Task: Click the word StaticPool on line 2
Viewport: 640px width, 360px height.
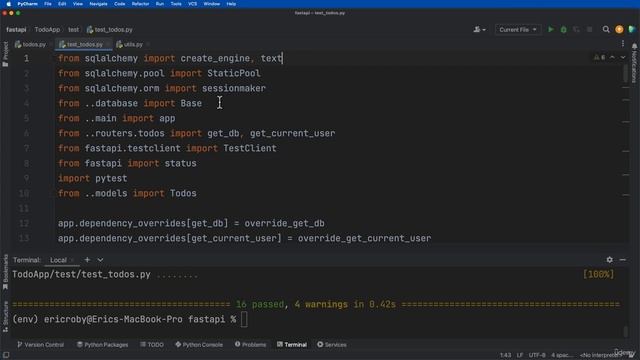Action: 233,73
